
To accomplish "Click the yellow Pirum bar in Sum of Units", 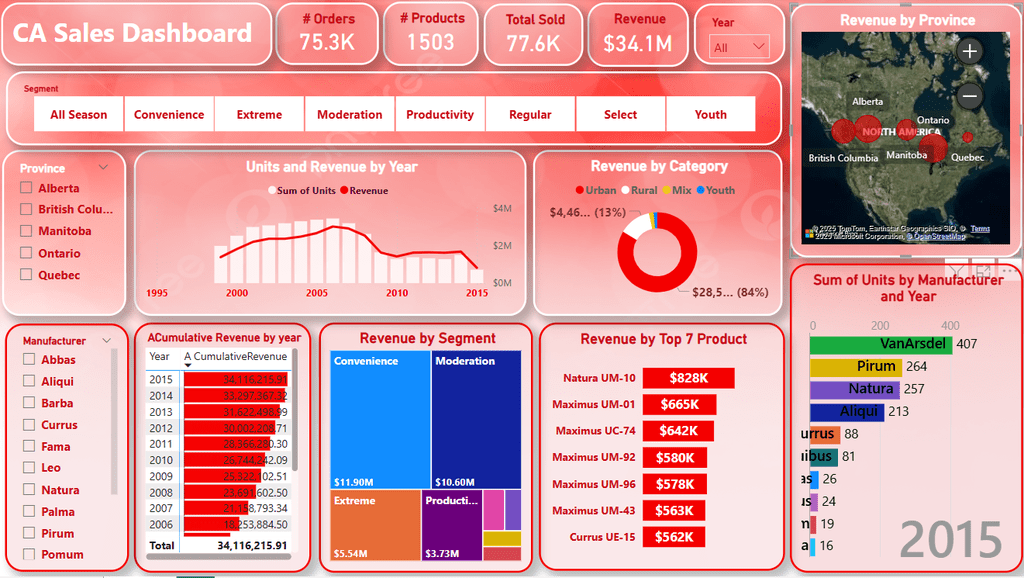I will (856, 366).
